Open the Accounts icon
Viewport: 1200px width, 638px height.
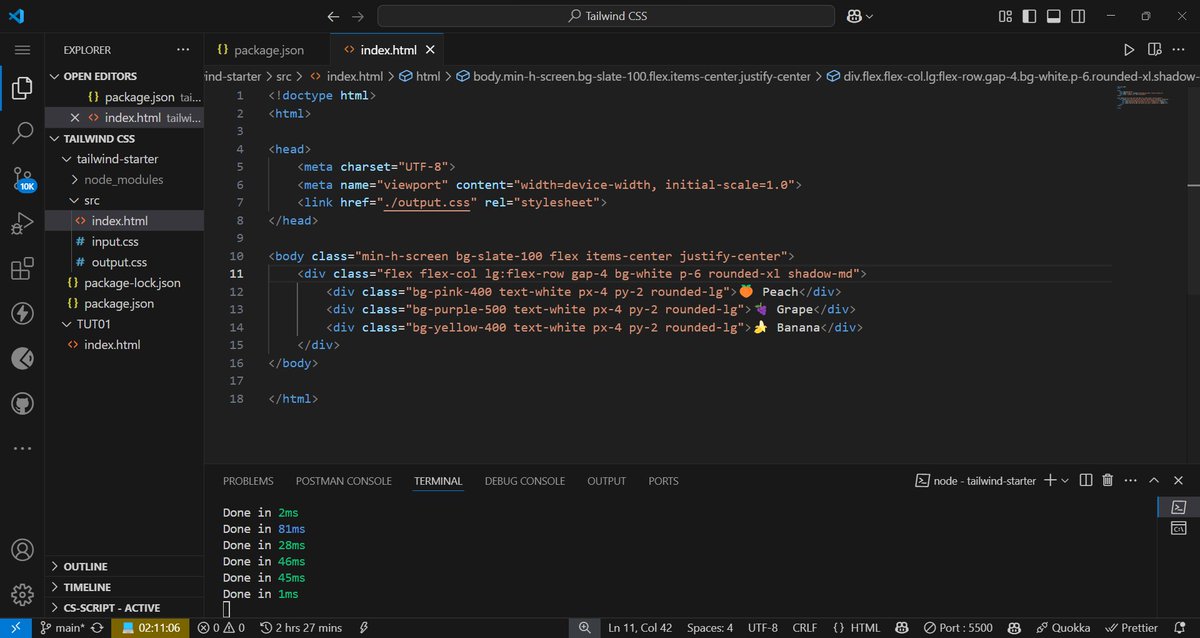[22, 550]
